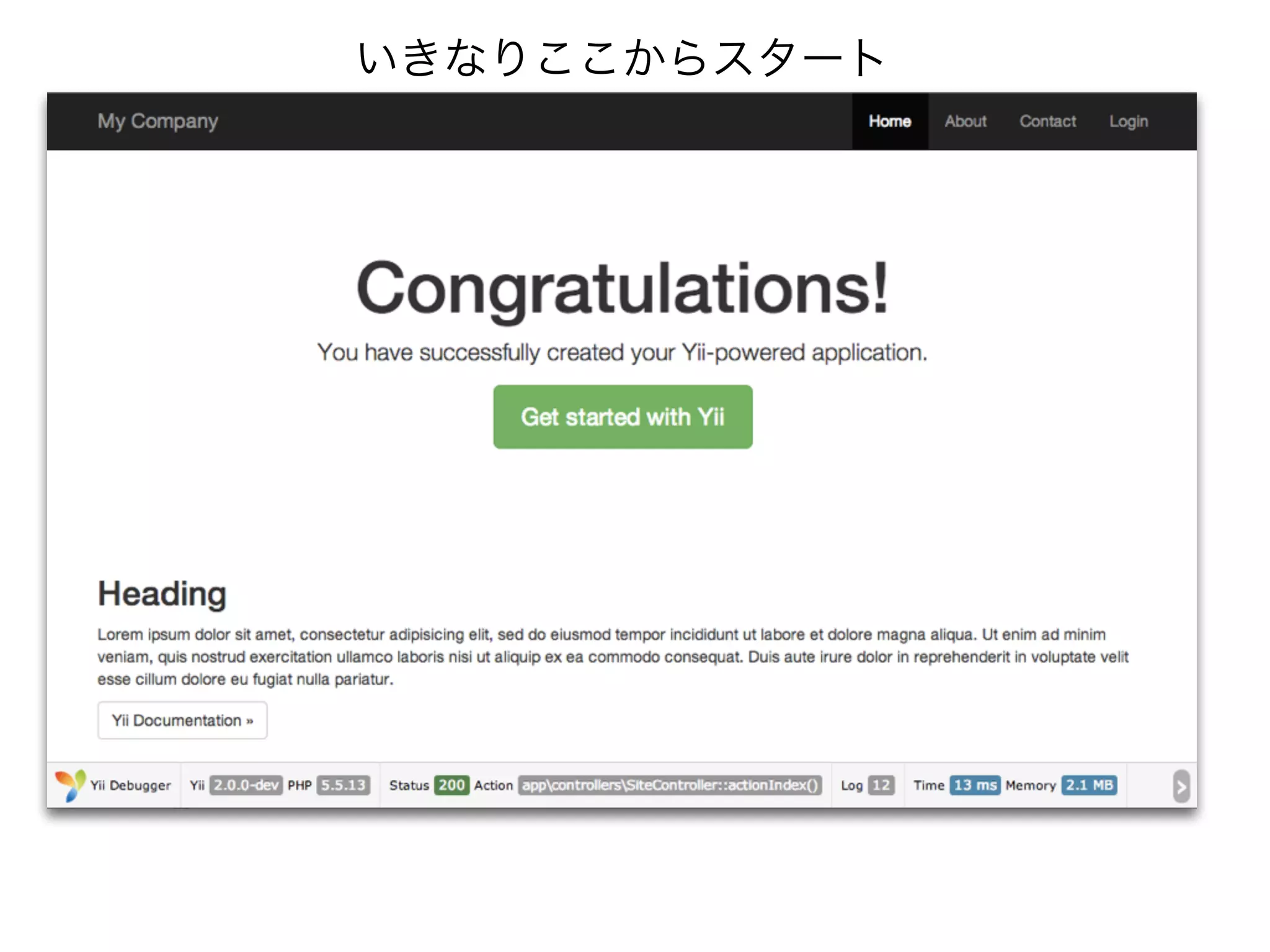1270x952 pixels.
Task: Open the Contact page link
Action: [1047, 121]
